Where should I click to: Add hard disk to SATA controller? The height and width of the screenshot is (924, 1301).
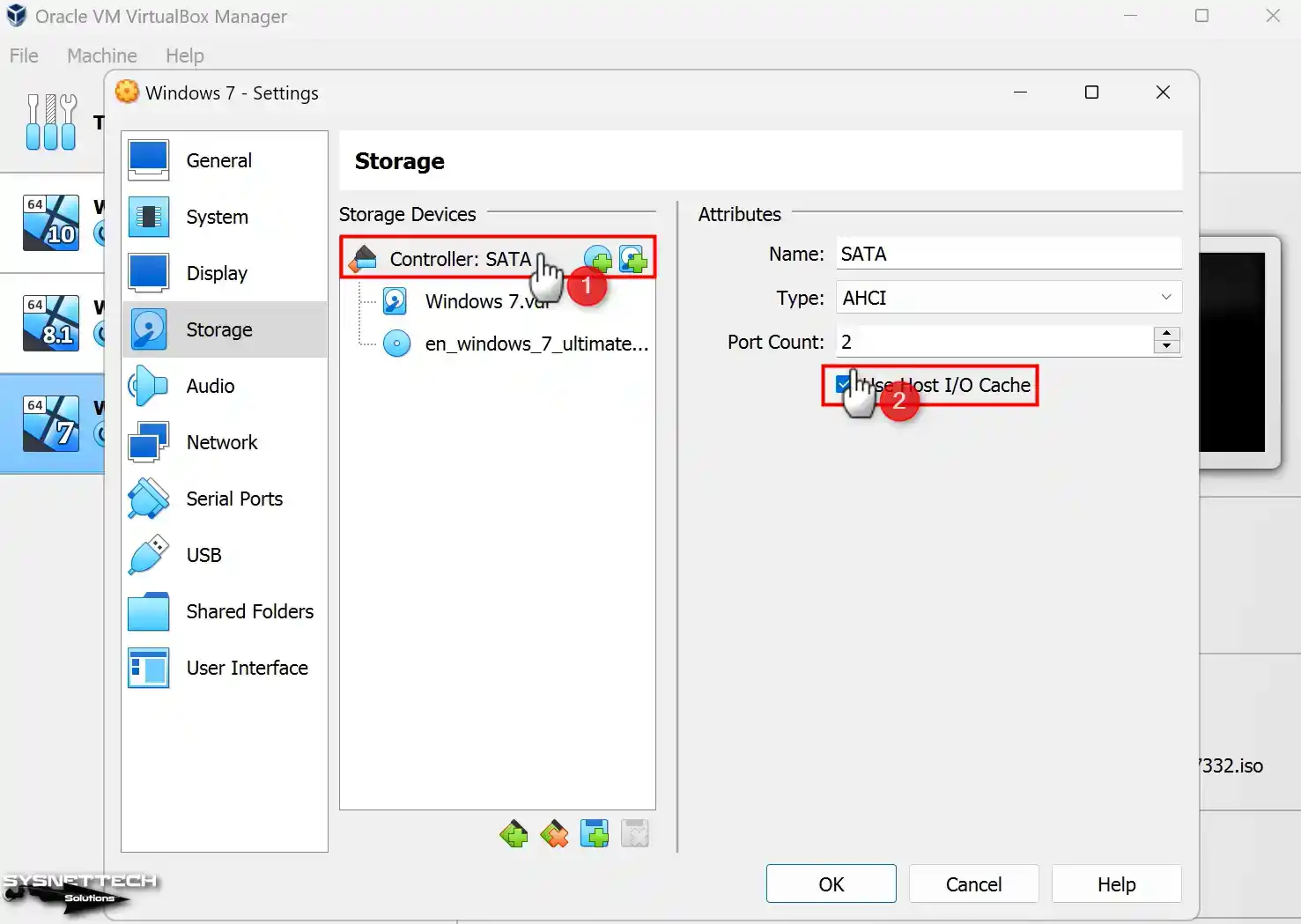[x=633, y=259]
